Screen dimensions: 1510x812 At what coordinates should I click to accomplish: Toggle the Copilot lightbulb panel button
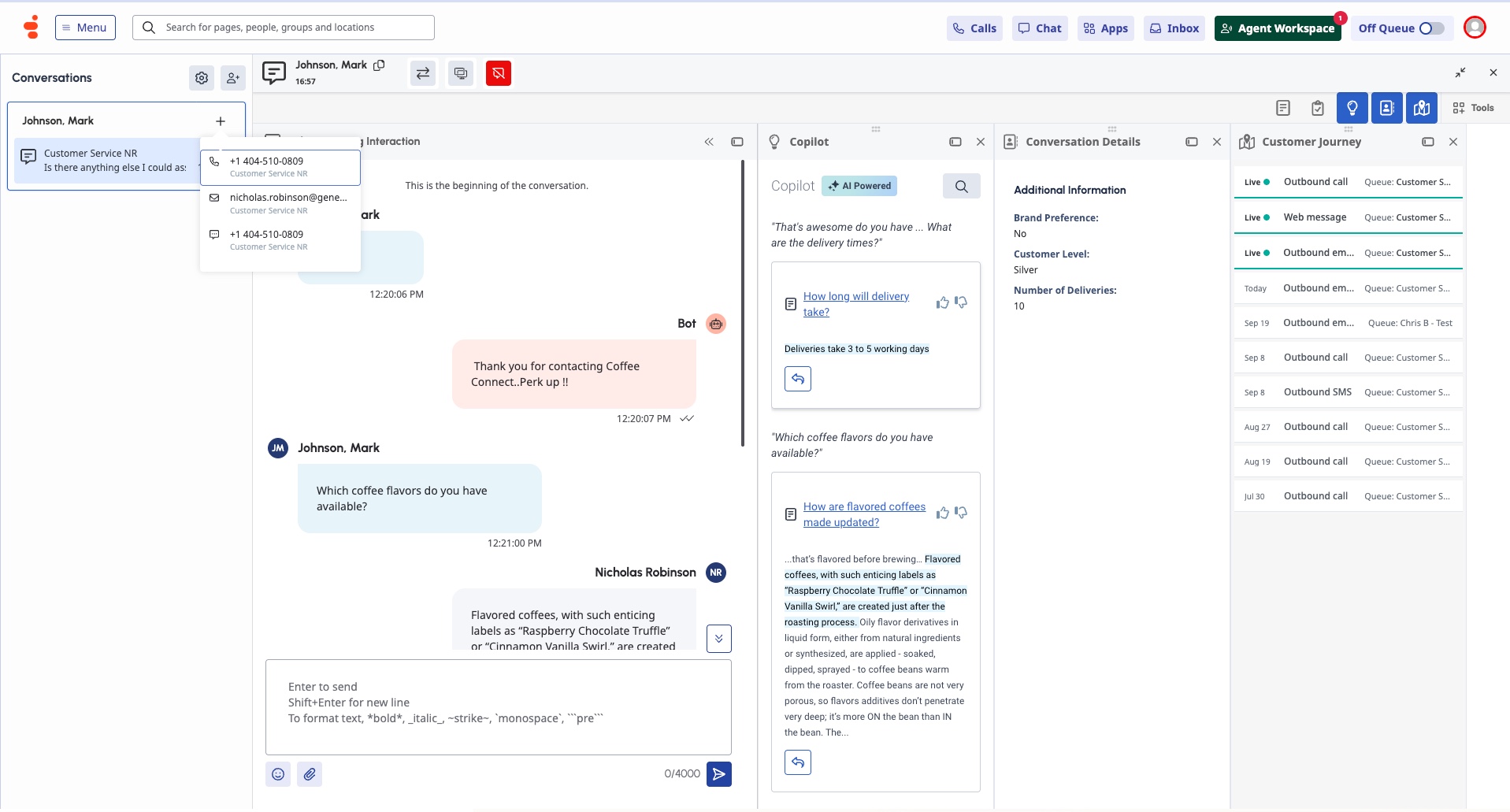pos(1352,108)
